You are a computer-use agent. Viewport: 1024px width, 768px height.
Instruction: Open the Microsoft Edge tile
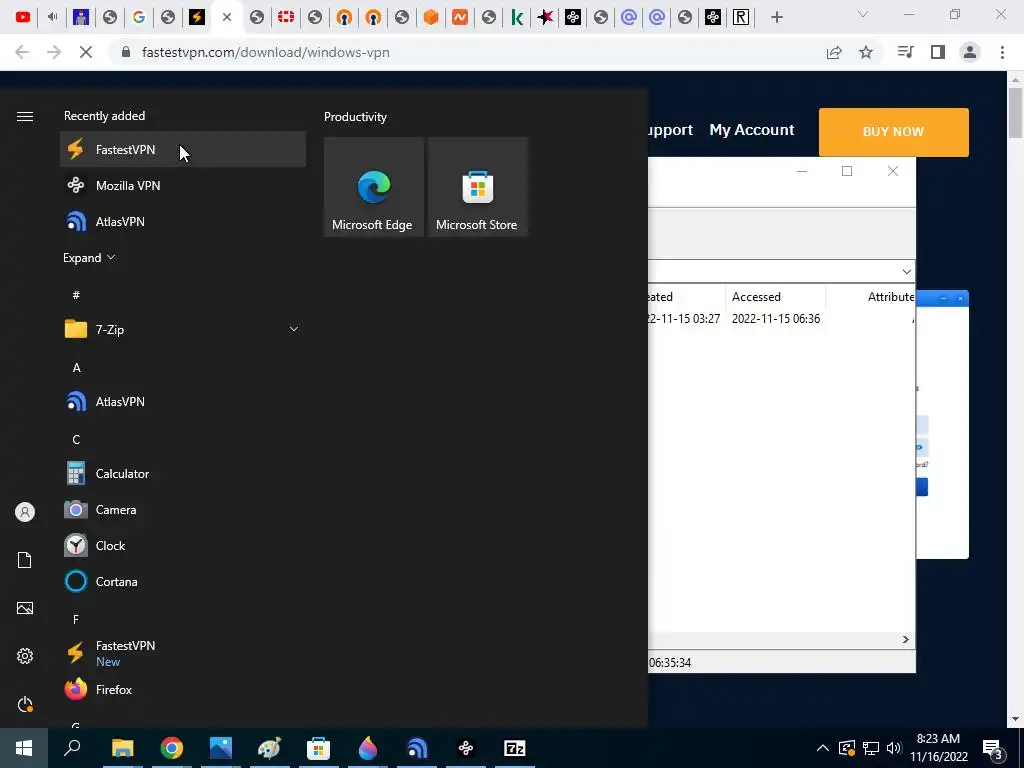click(374, 187)
